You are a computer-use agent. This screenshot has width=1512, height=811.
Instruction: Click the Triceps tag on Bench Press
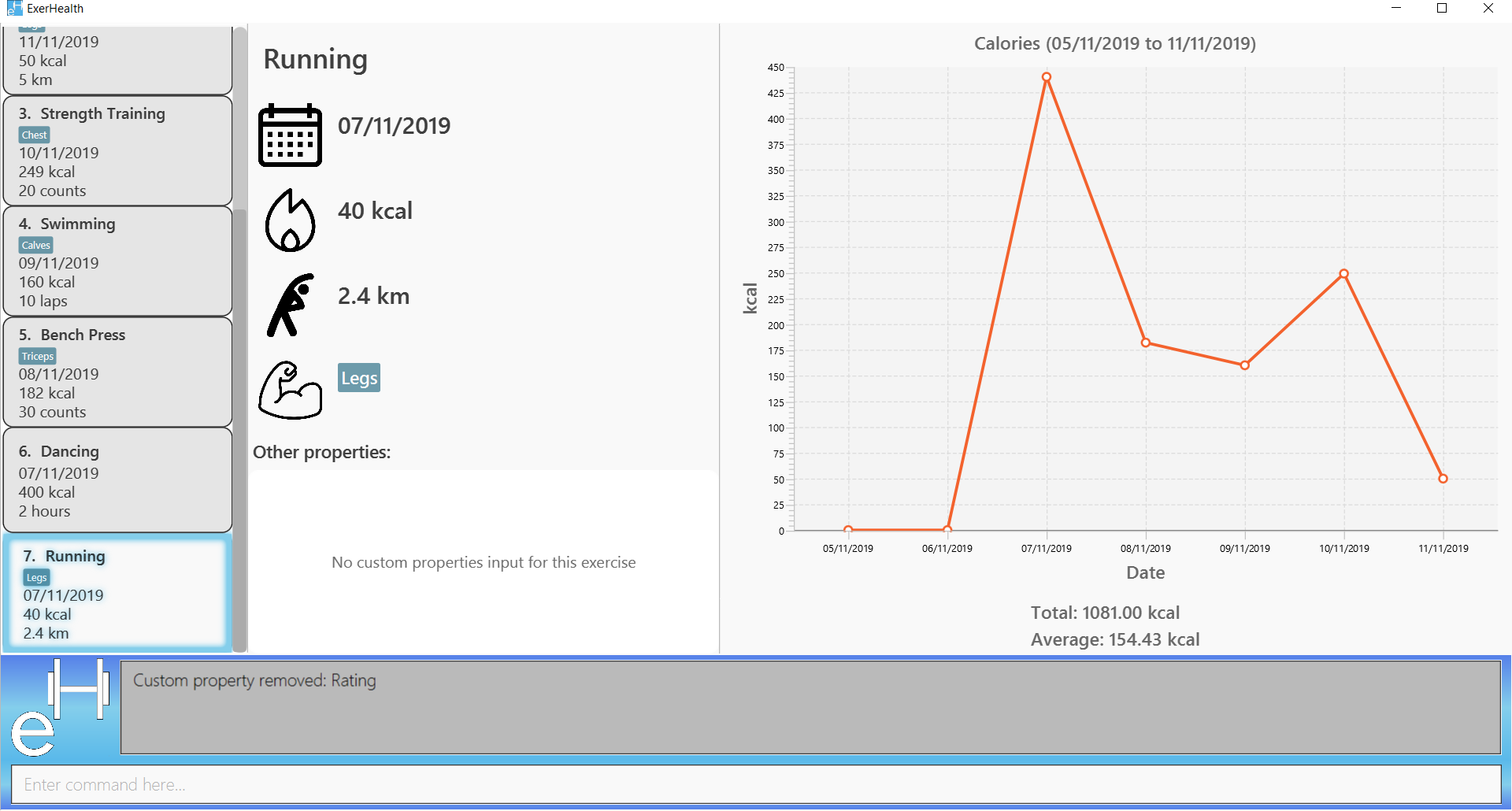(38, 356)
